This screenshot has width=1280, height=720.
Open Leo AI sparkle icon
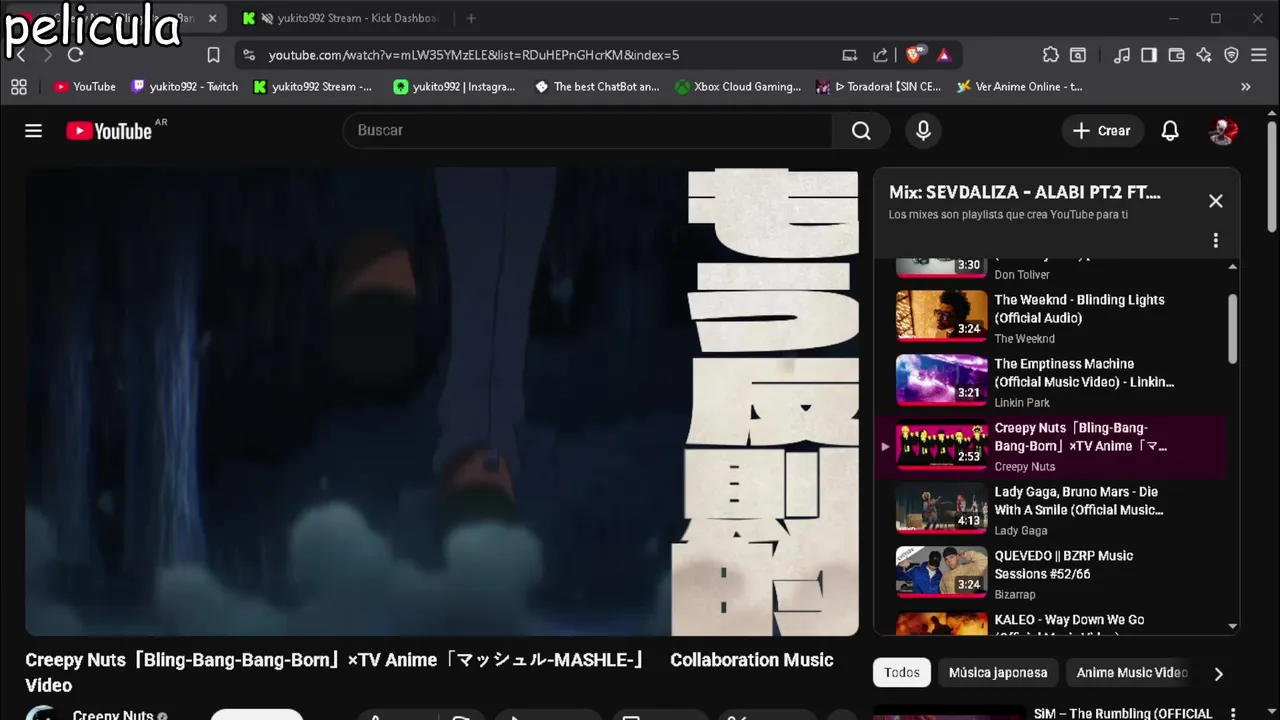pyautogui.click(x=1204, y=55)
